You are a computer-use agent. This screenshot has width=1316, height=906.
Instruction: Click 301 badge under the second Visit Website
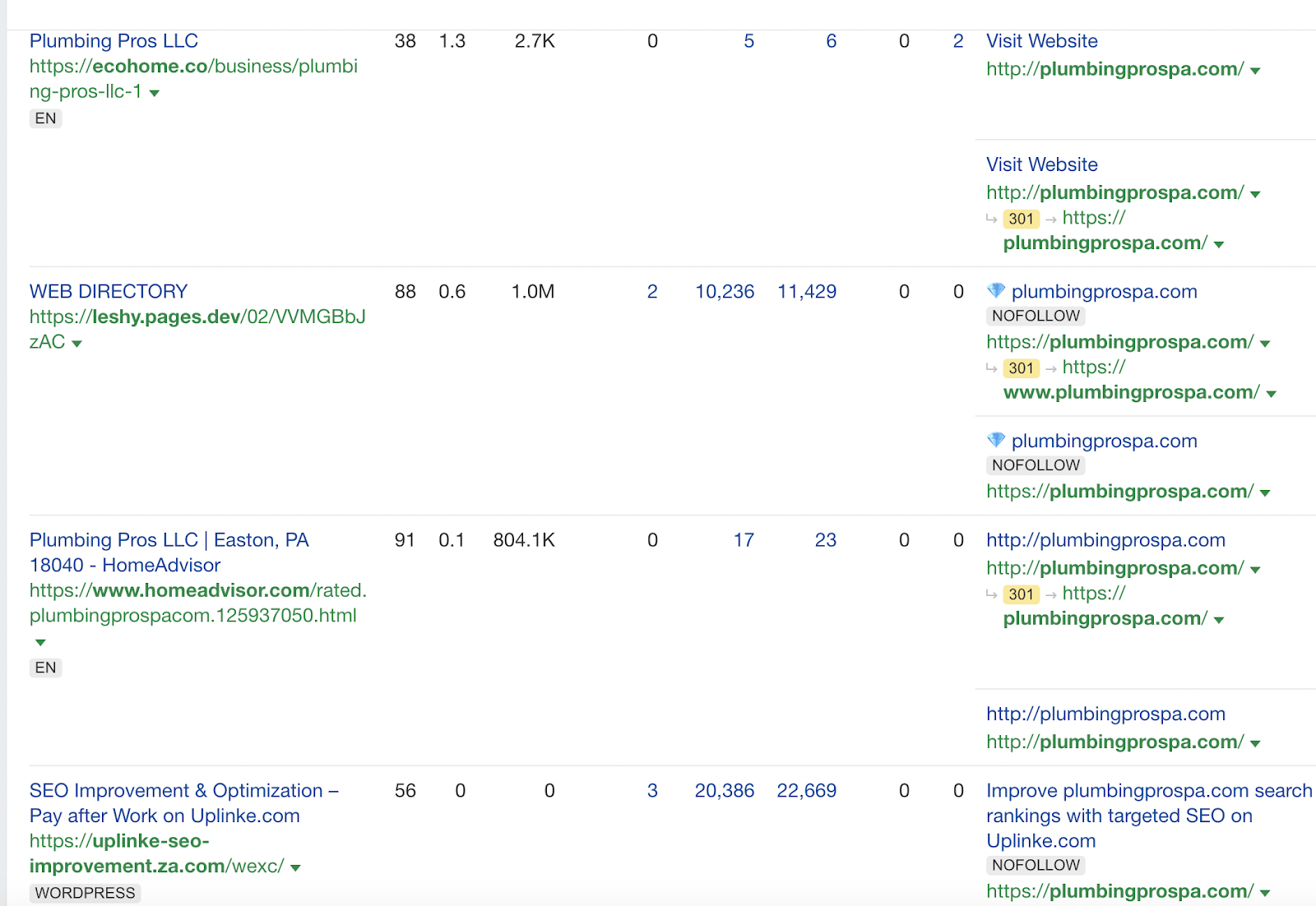pos(1021,219)
